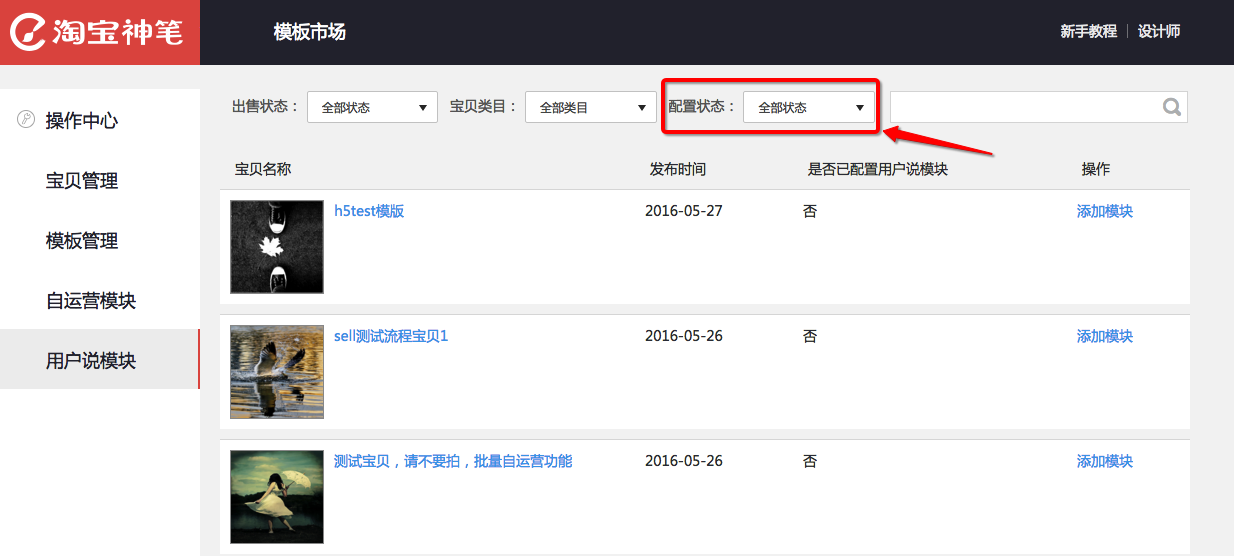Click the girl with umbrella thumbnail
The image size is (1234, 556).
point(277,496)
